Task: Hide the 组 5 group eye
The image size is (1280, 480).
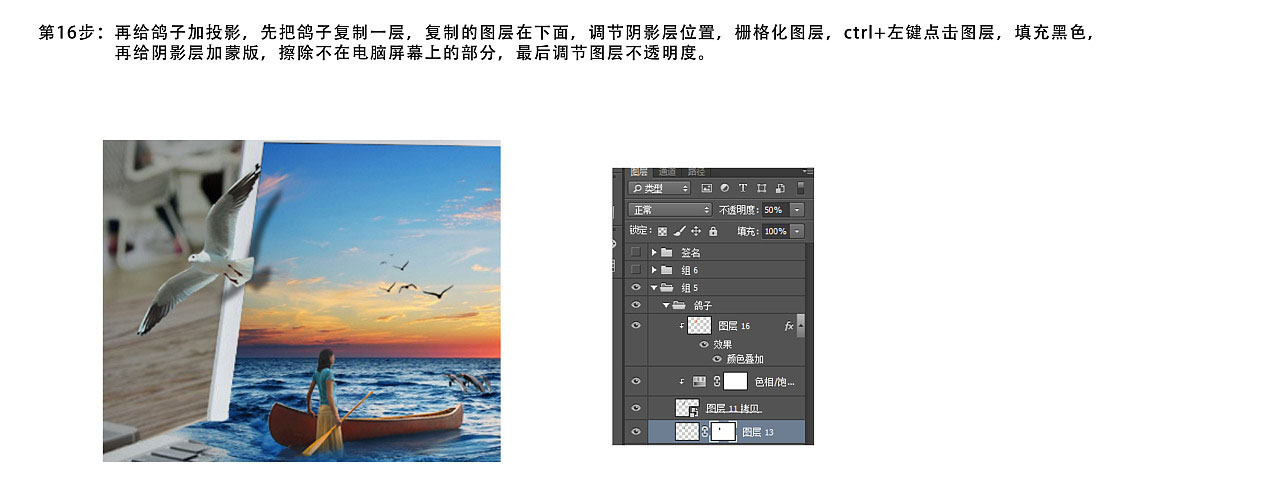Action: click(636, 287)
